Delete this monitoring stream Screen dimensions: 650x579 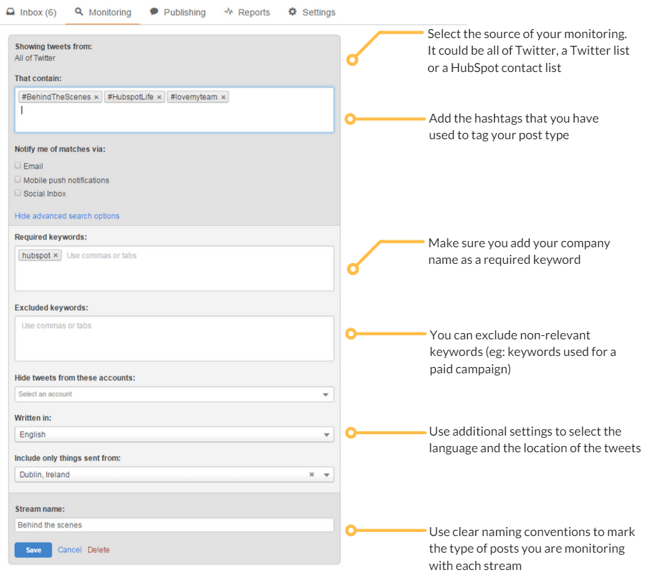[98, 550]
